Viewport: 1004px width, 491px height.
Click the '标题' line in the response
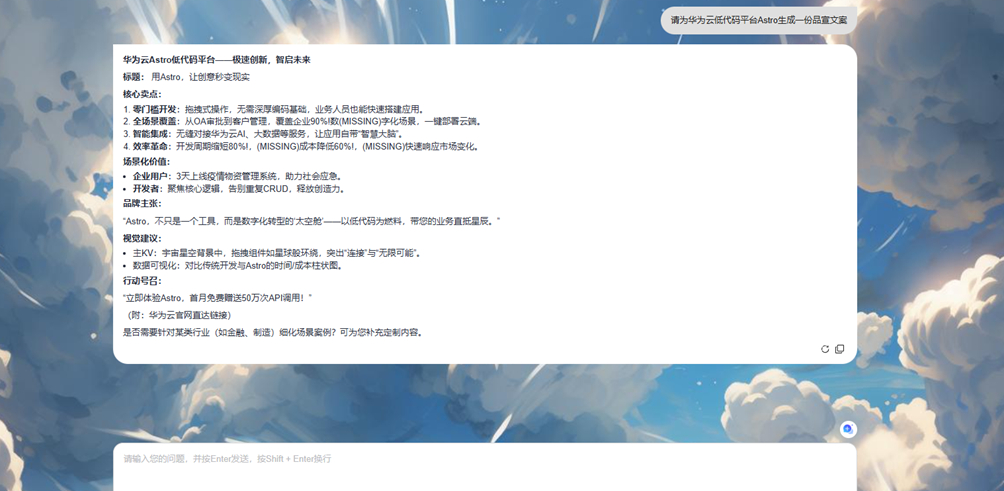pyautogui.click(x=187, y=77)
